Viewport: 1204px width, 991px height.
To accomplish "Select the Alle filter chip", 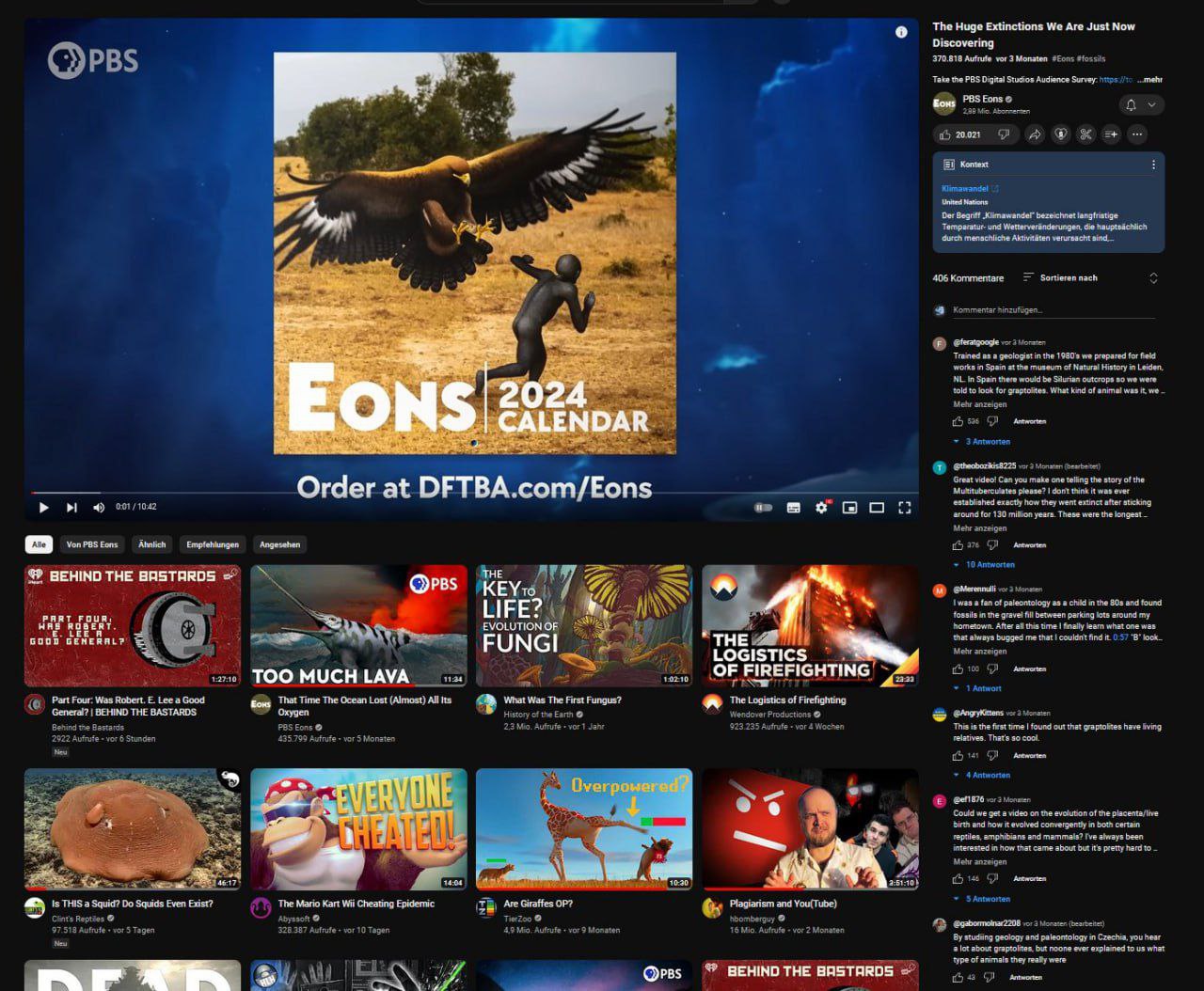I will coord(39,544).
